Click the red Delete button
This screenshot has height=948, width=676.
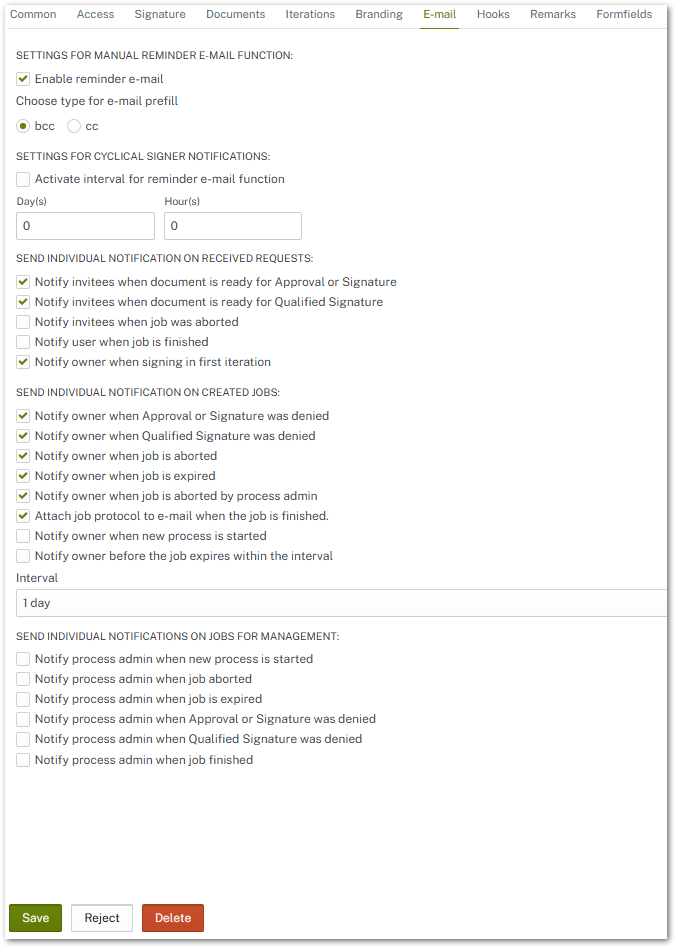tap(173, 918)
